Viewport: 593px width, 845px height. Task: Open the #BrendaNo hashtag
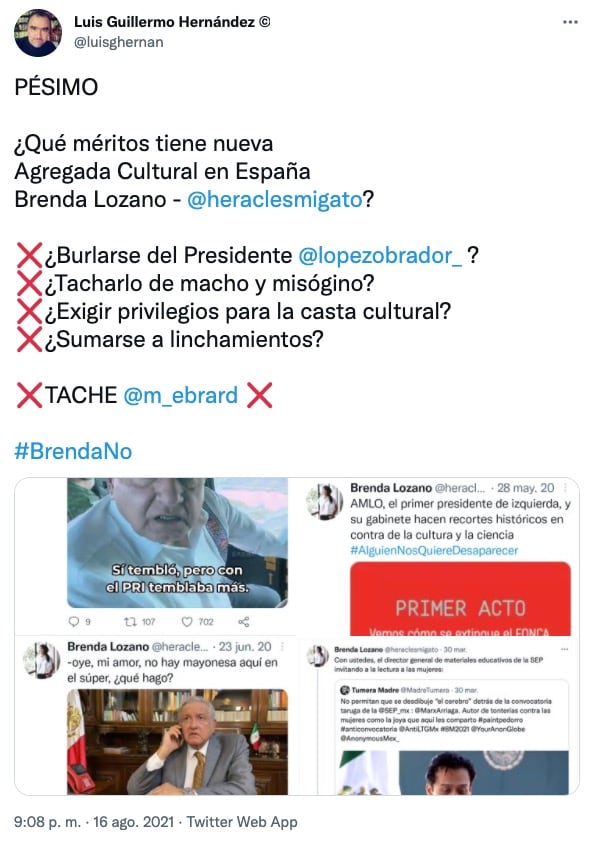(x=73, y=452)
